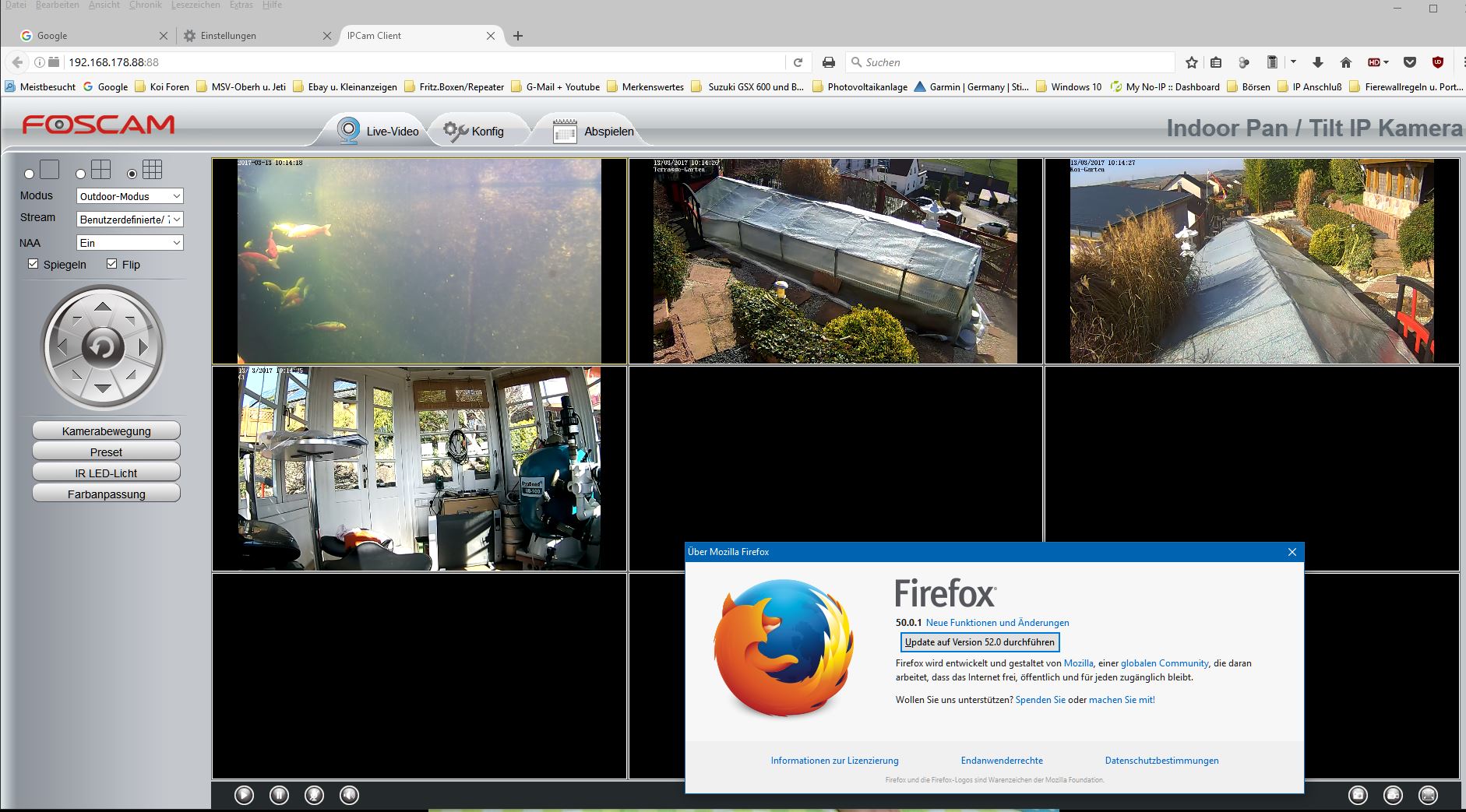Move the camera diagonally up-left
Screen dimensions: 1466x812
(x=76, y=319)
